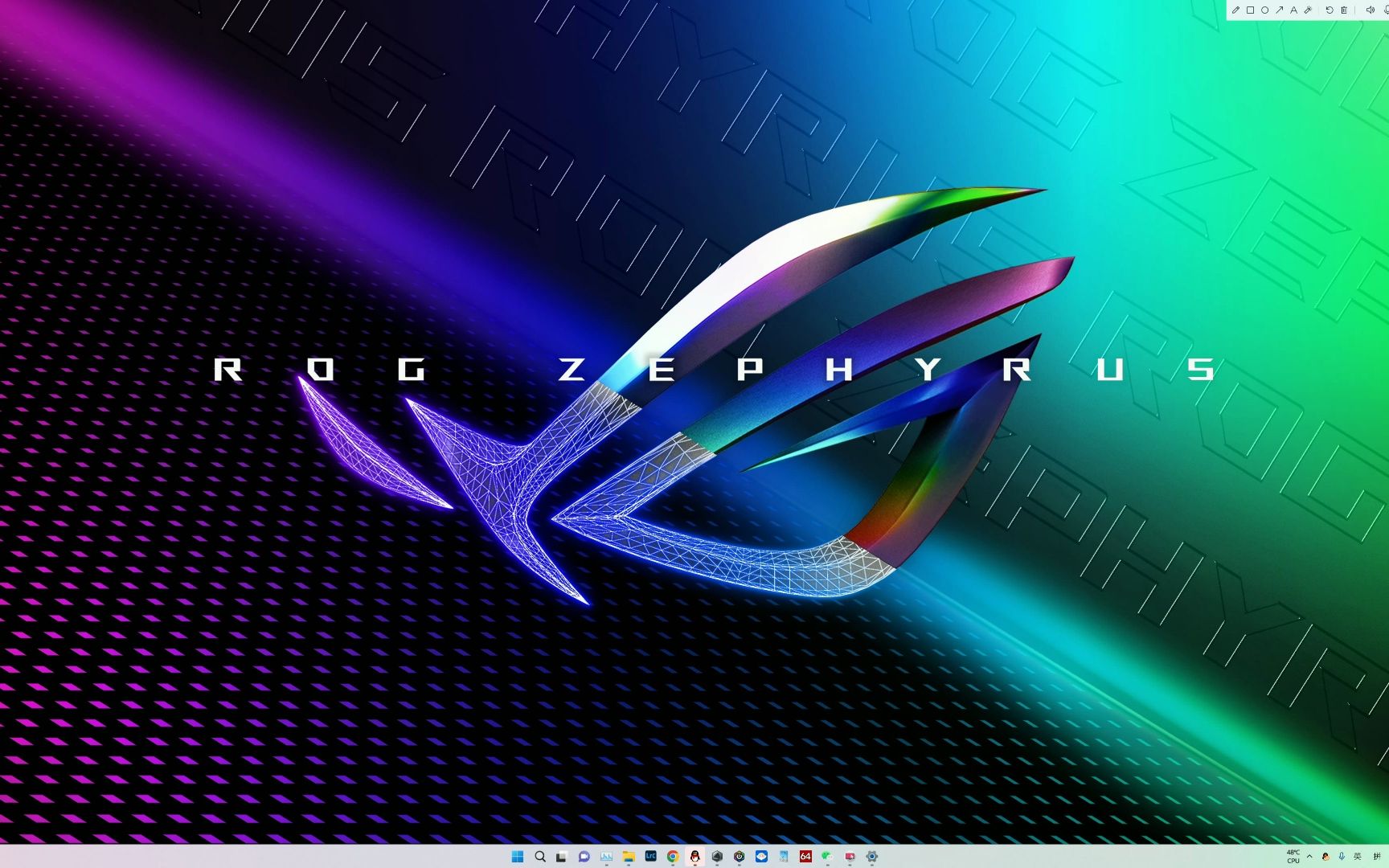Open the colorful power-ring taskbar app
Viewport: 1389px width, 868px height.
(x=739, y=857)
